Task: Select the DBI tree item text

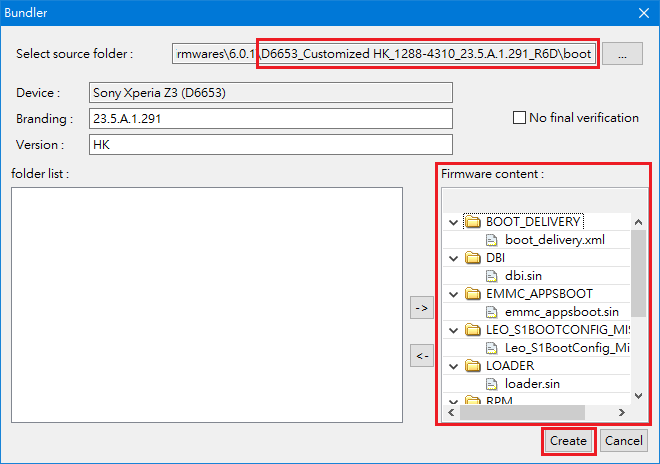Action: click(x=495, y=258)
